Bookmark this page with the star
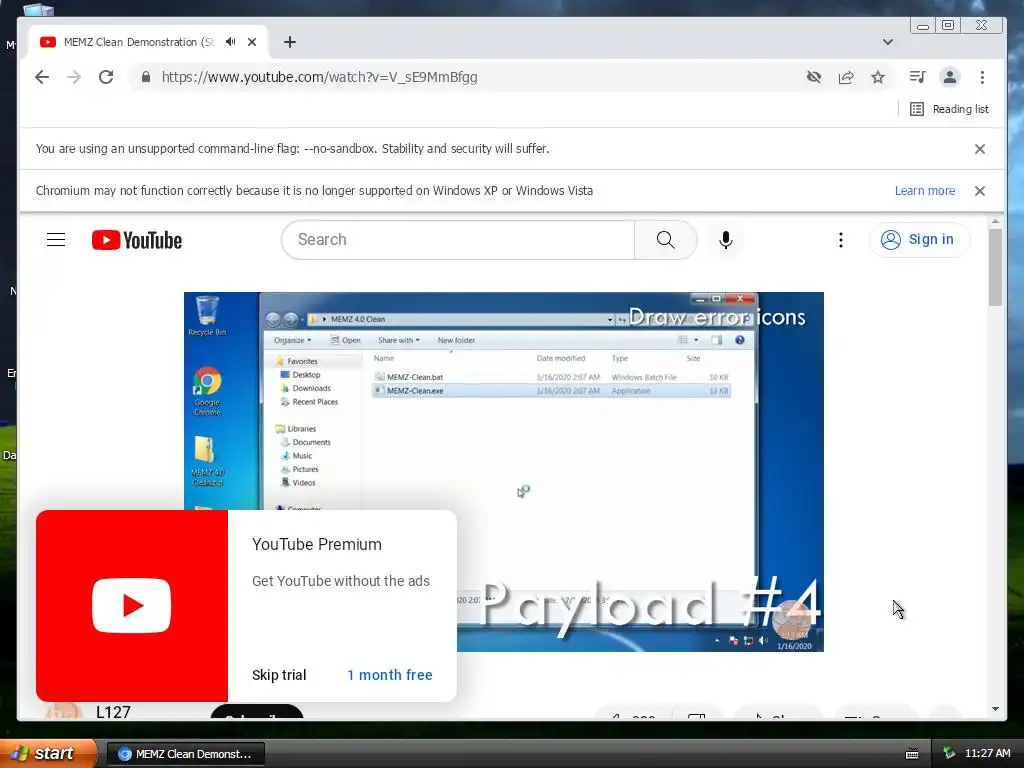The width and height of the screenshot is (1024, 768). pos(878,77)
